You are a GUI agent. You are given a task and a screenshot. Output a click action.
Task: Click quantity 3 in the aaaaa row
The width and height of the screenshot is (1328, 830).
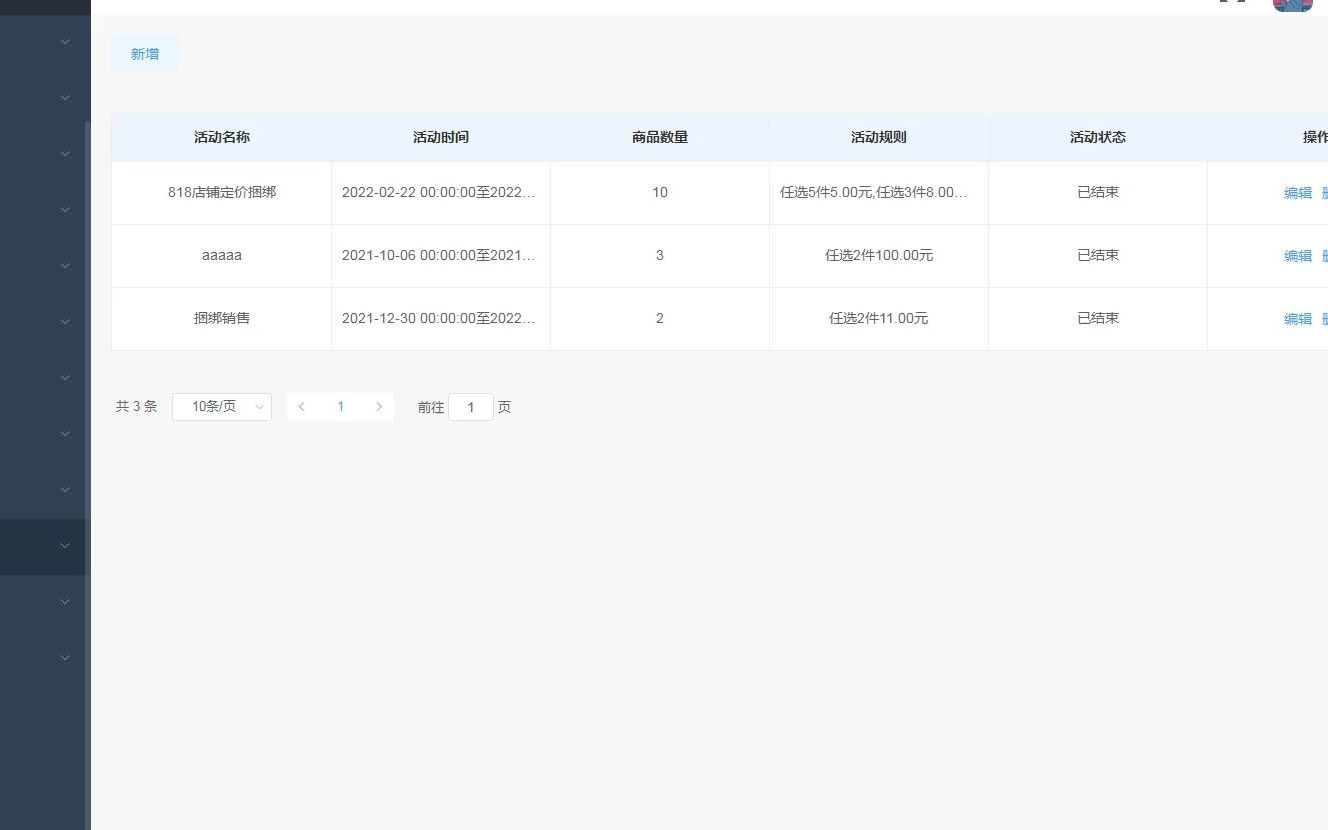tap(660, 255)
